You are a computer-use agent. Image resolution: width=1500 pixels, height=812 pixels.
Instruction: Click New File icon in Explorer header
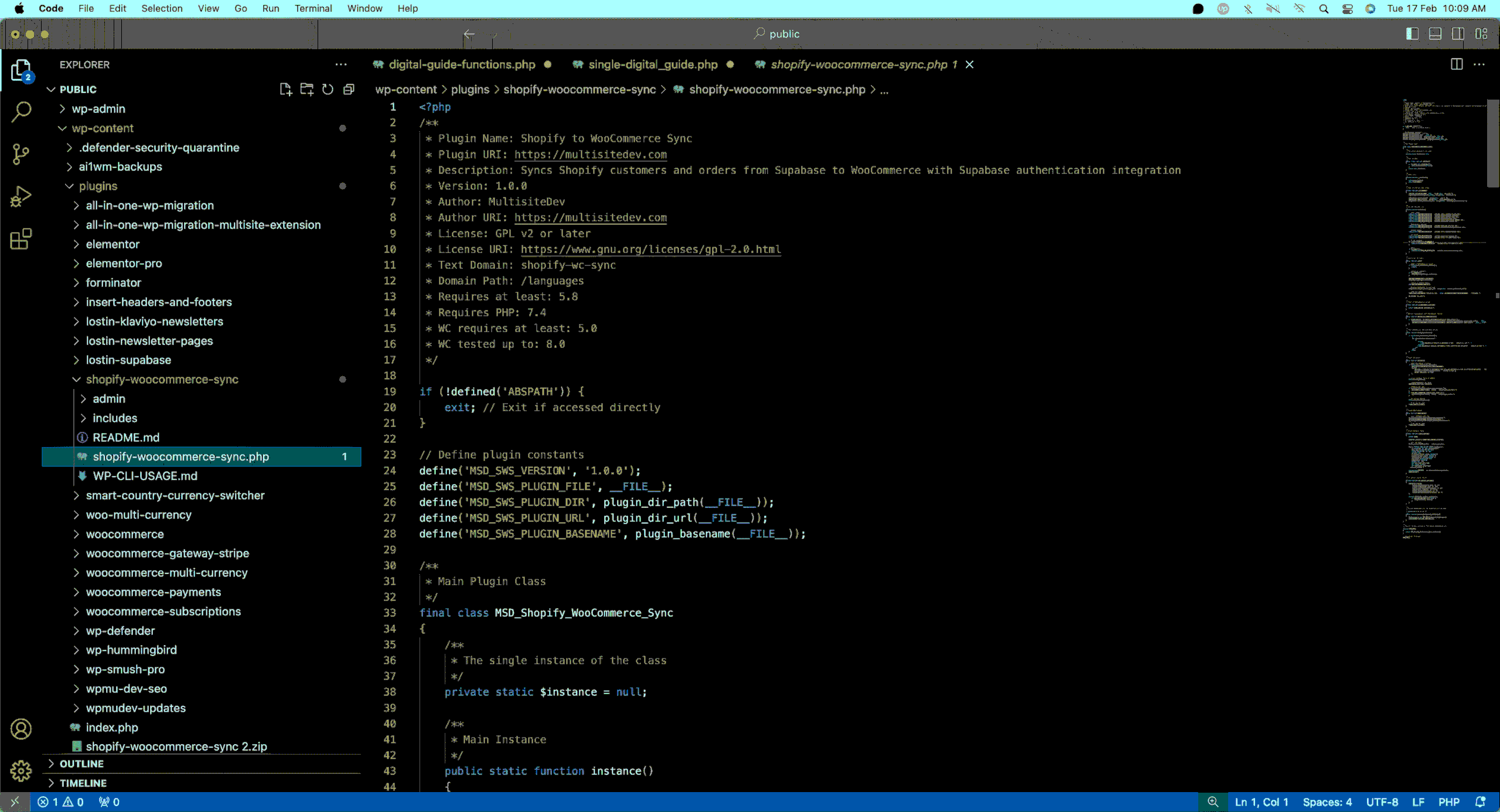point(285,89)
